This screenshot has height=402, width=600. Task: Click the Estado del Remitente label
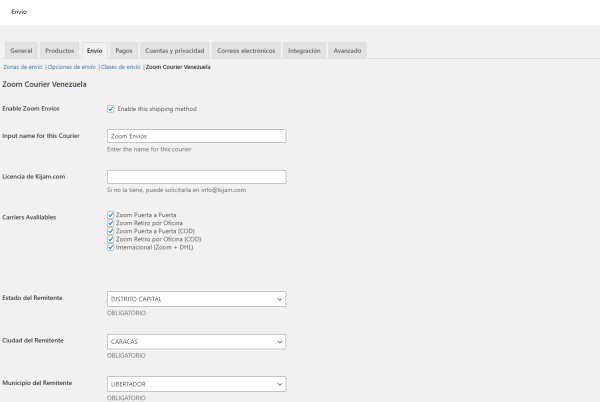32,298
